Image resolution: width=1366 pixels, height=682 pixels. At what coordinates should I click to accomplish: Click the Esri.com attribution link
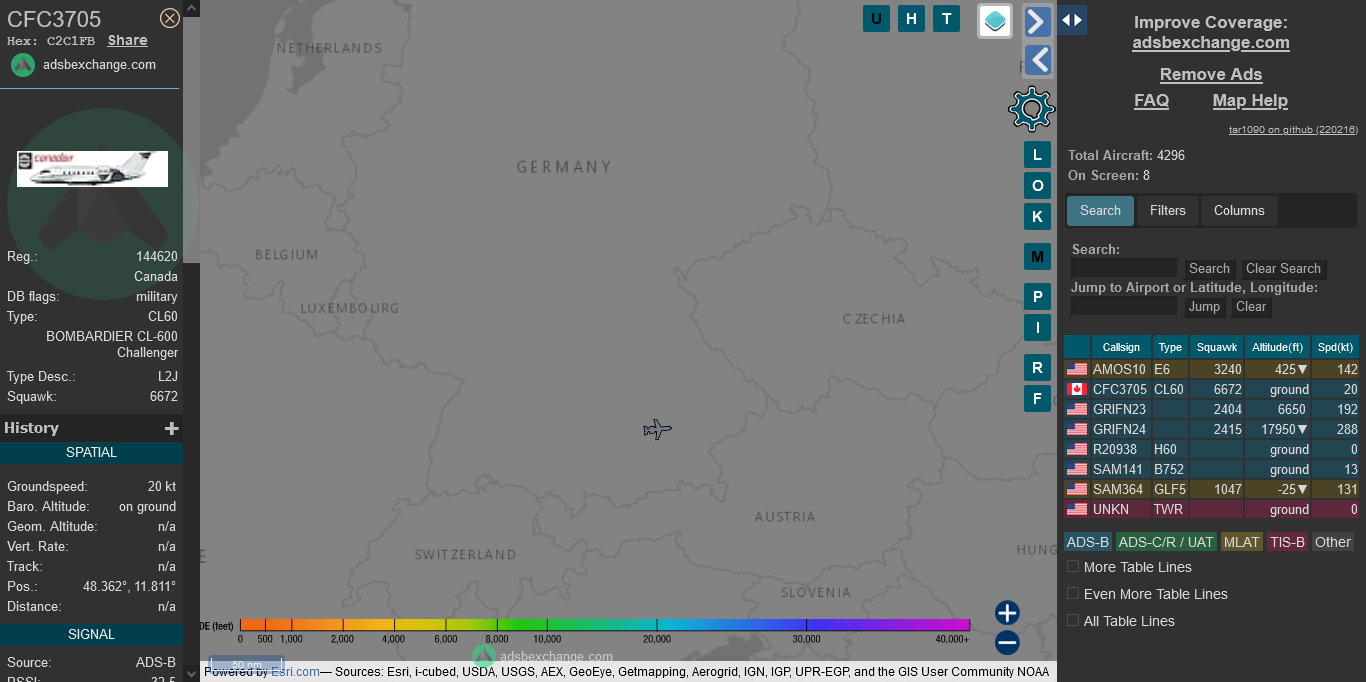pos(295,672)
